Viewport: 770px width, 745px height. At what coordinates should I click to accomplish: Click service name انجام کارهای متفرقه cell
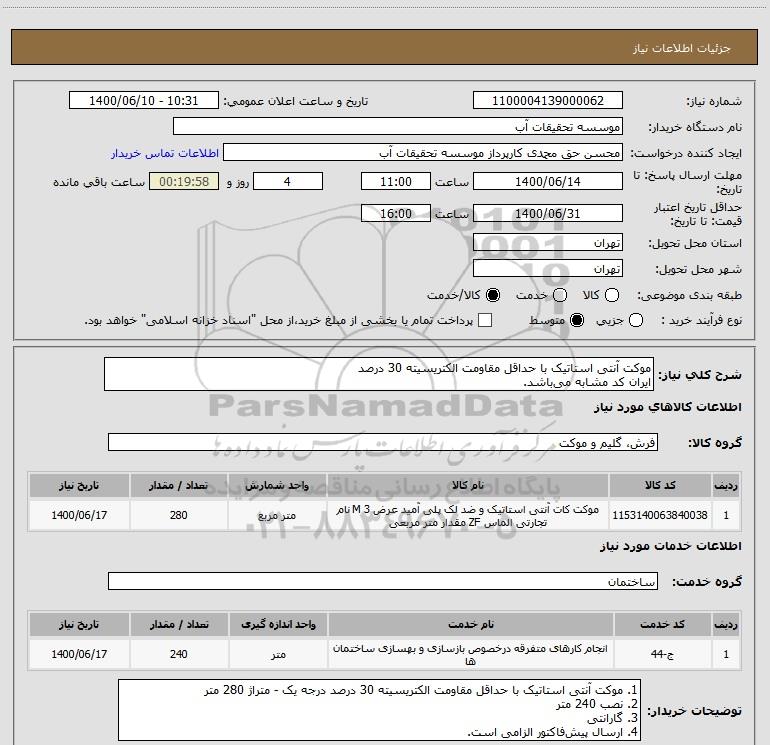[470, 655]
